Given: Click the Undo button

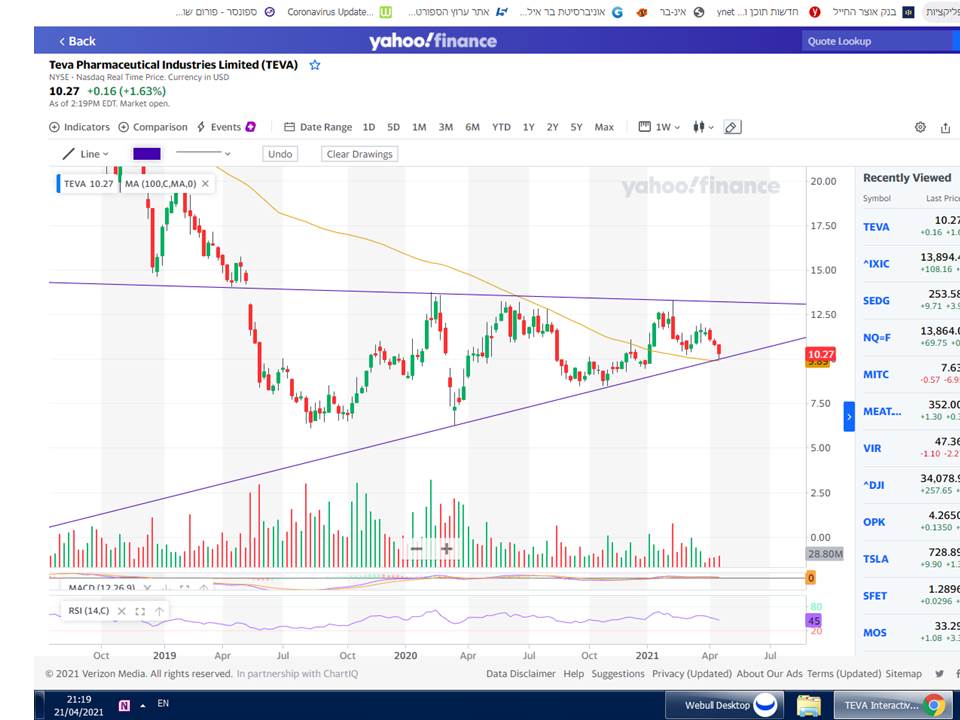Looking at the screenshot, I should pos(280,154).
